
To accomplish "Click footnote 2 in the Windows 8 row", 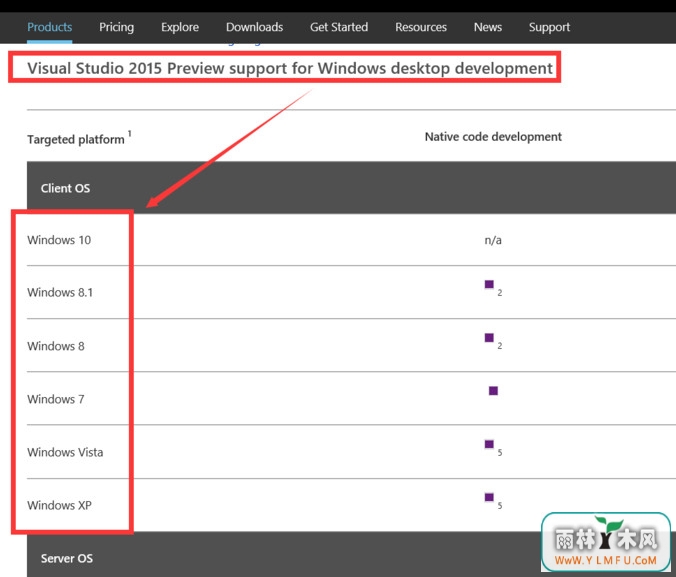I will [x=500, y=346].
